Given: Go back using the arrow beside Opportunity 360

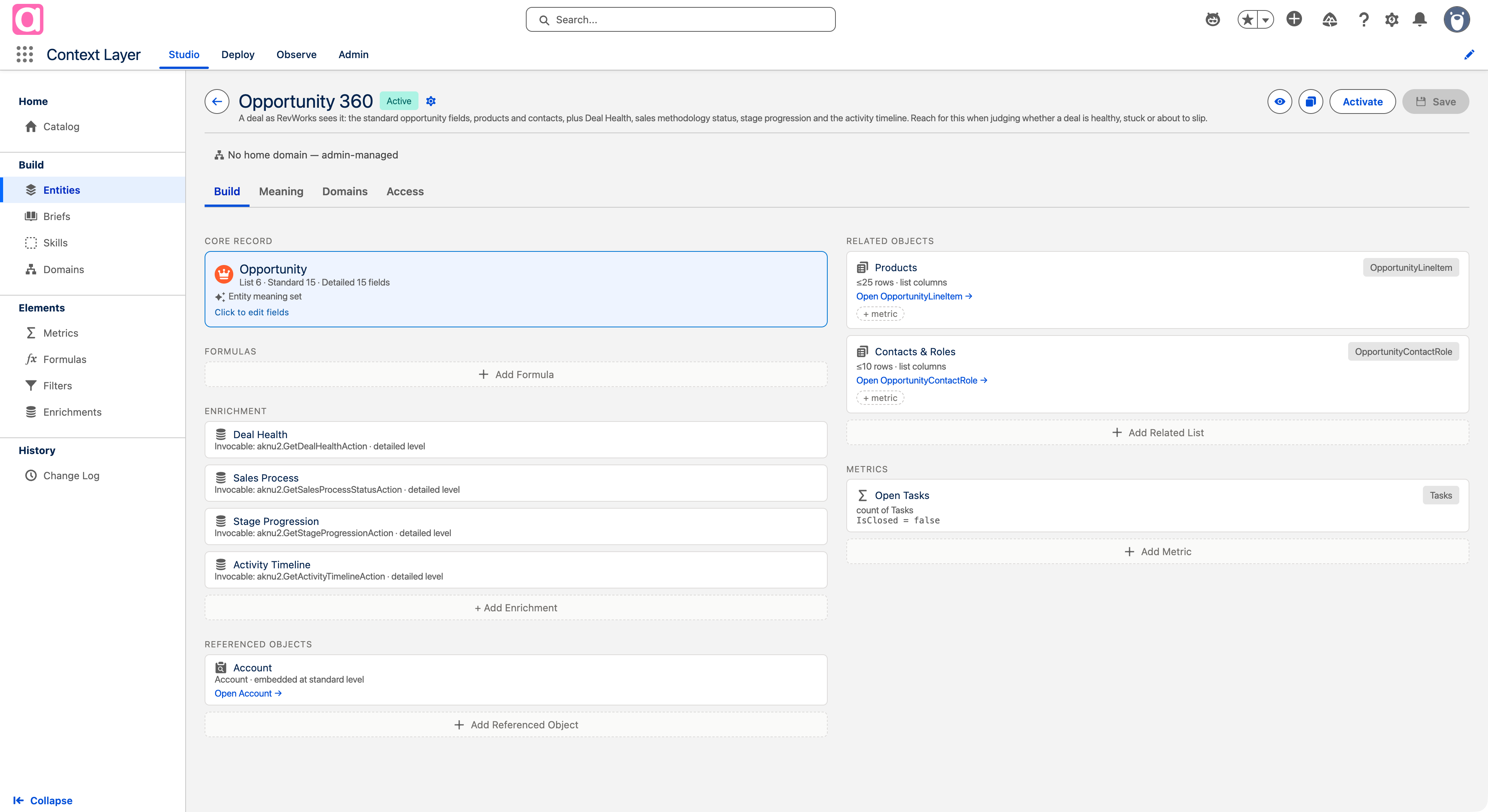Looking at the screenshot, I should tap(217, 101).
